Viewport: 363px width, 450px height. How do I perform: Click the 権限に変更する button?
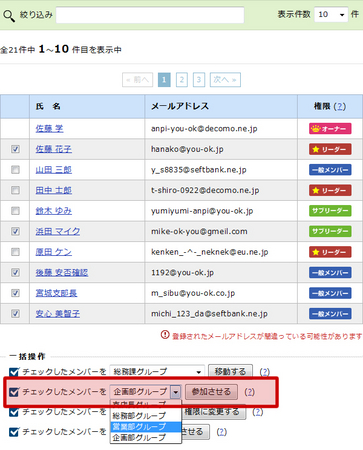point(214,412)
